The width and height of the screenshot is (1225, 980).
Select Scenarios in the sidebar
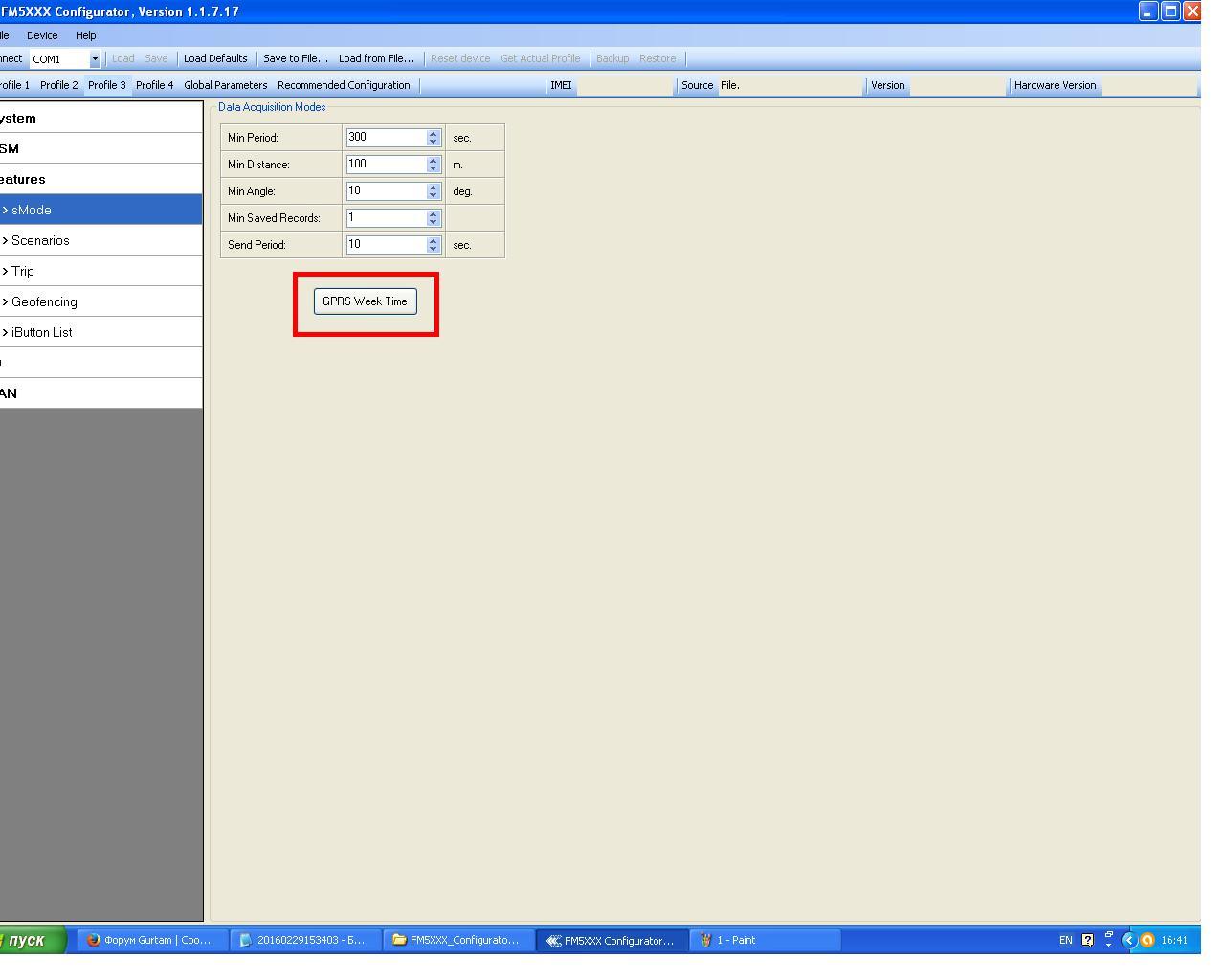(40, 240)
